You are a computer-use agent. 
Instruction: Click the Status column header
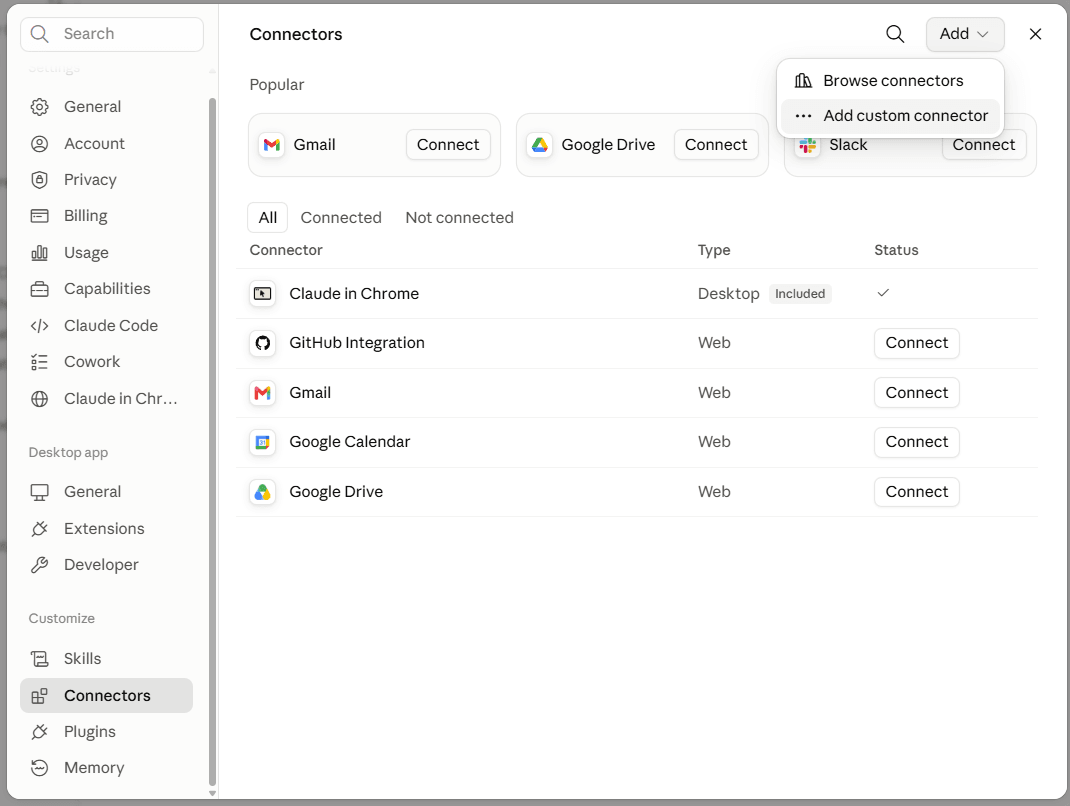point(896,250)
